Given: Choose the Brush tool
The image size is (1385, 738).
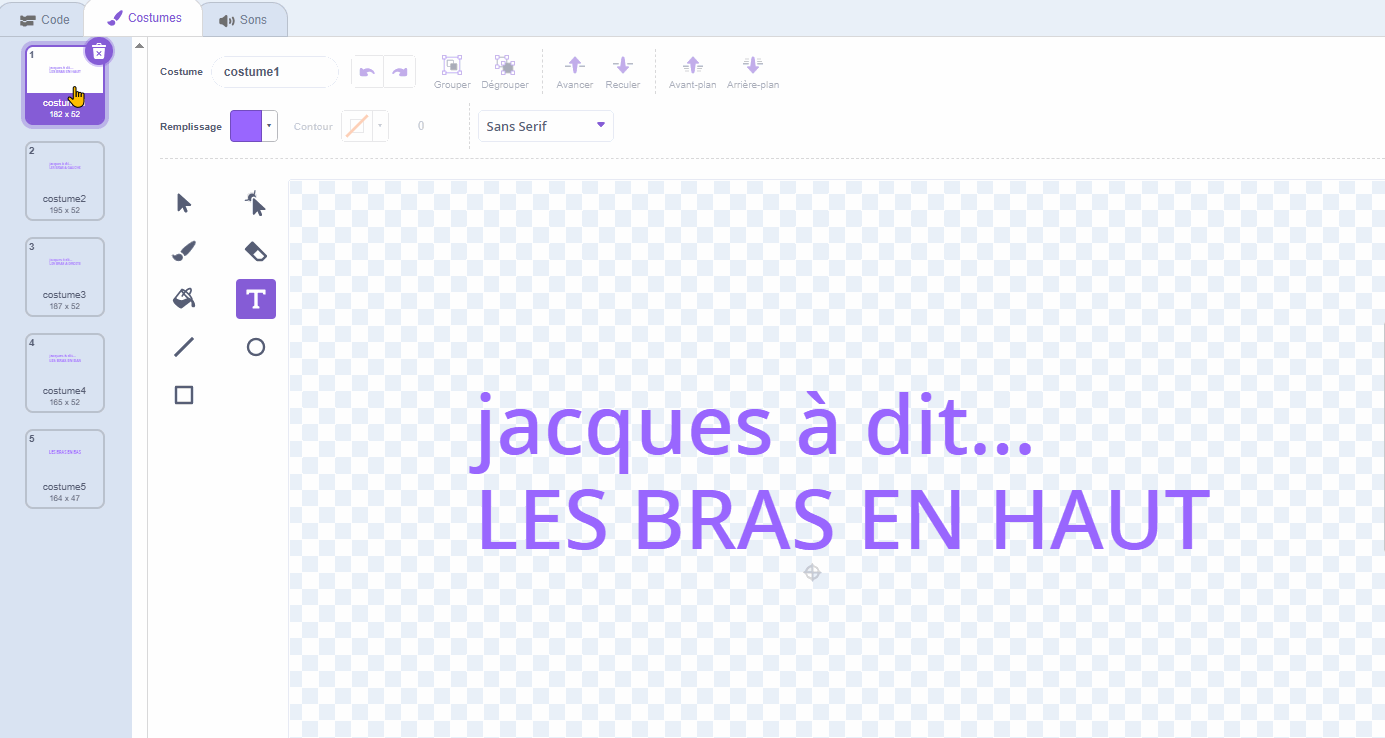Looking at the screenshot, I should click(x=184, y=251).
